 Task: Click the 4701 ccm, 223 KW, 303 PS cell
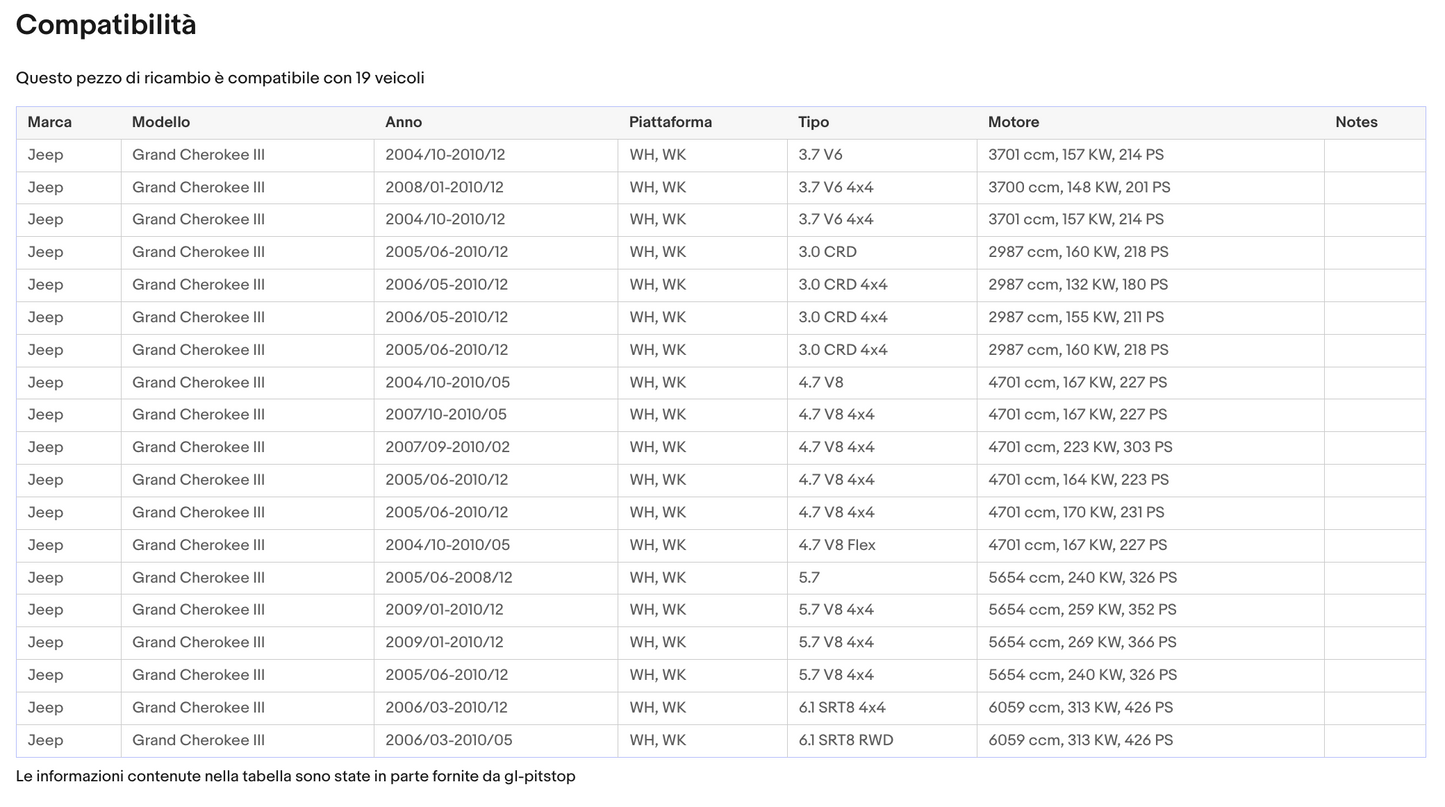(x=1080, y=447)
